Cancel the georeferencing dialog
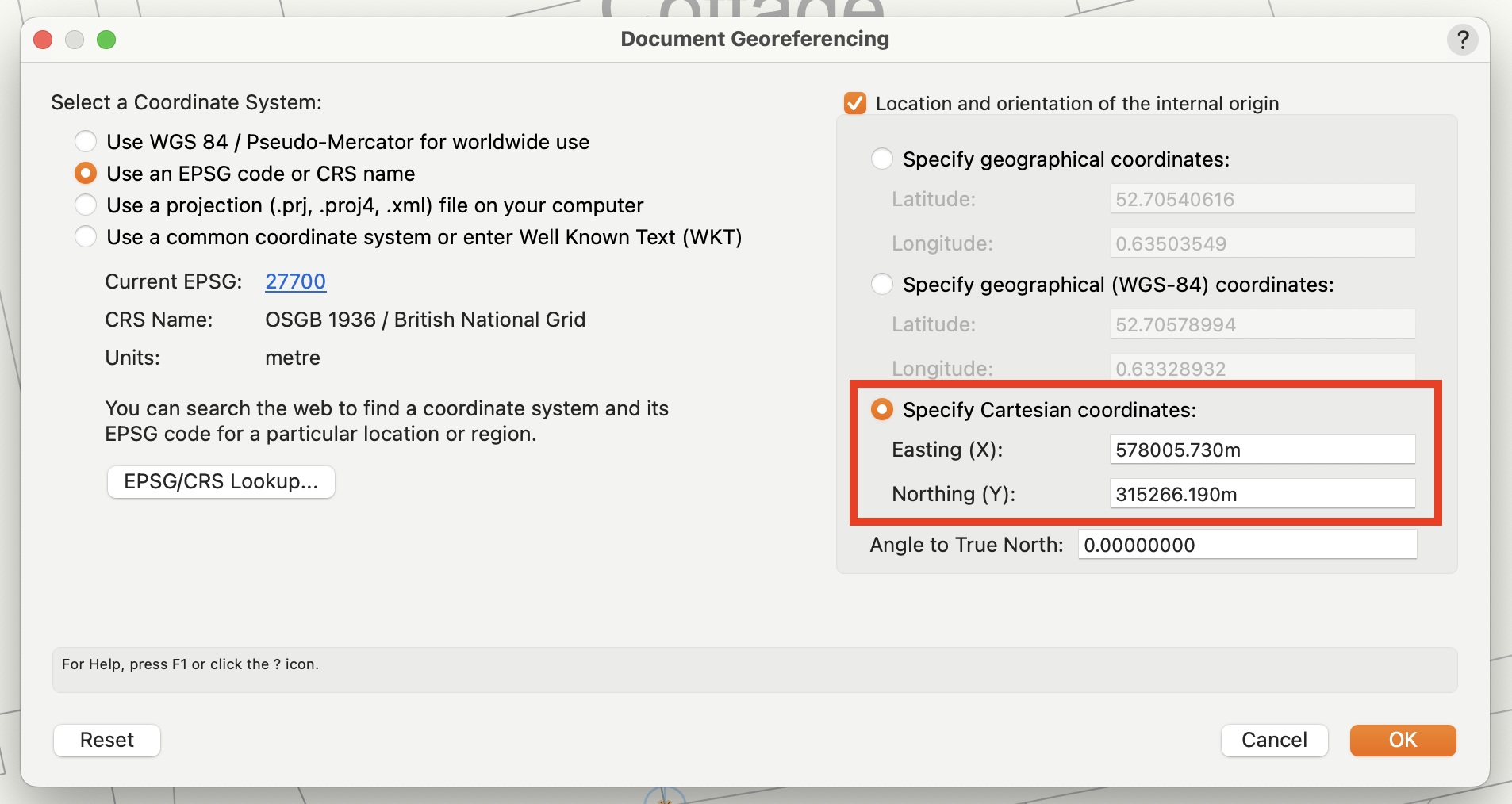 pyautogui.click(x=1272, y=740)
